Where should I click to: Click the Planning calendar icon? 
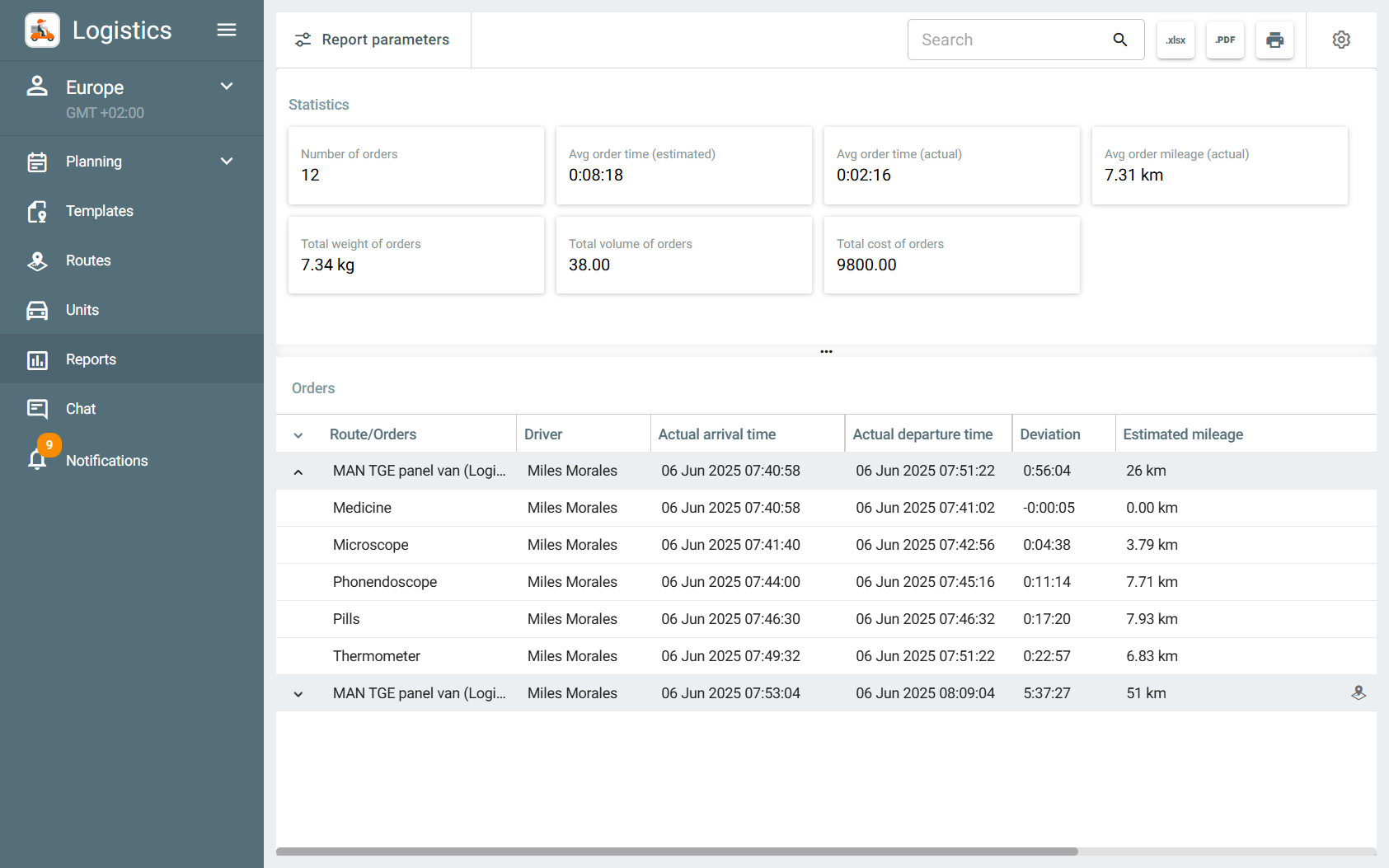coord(37,162)
